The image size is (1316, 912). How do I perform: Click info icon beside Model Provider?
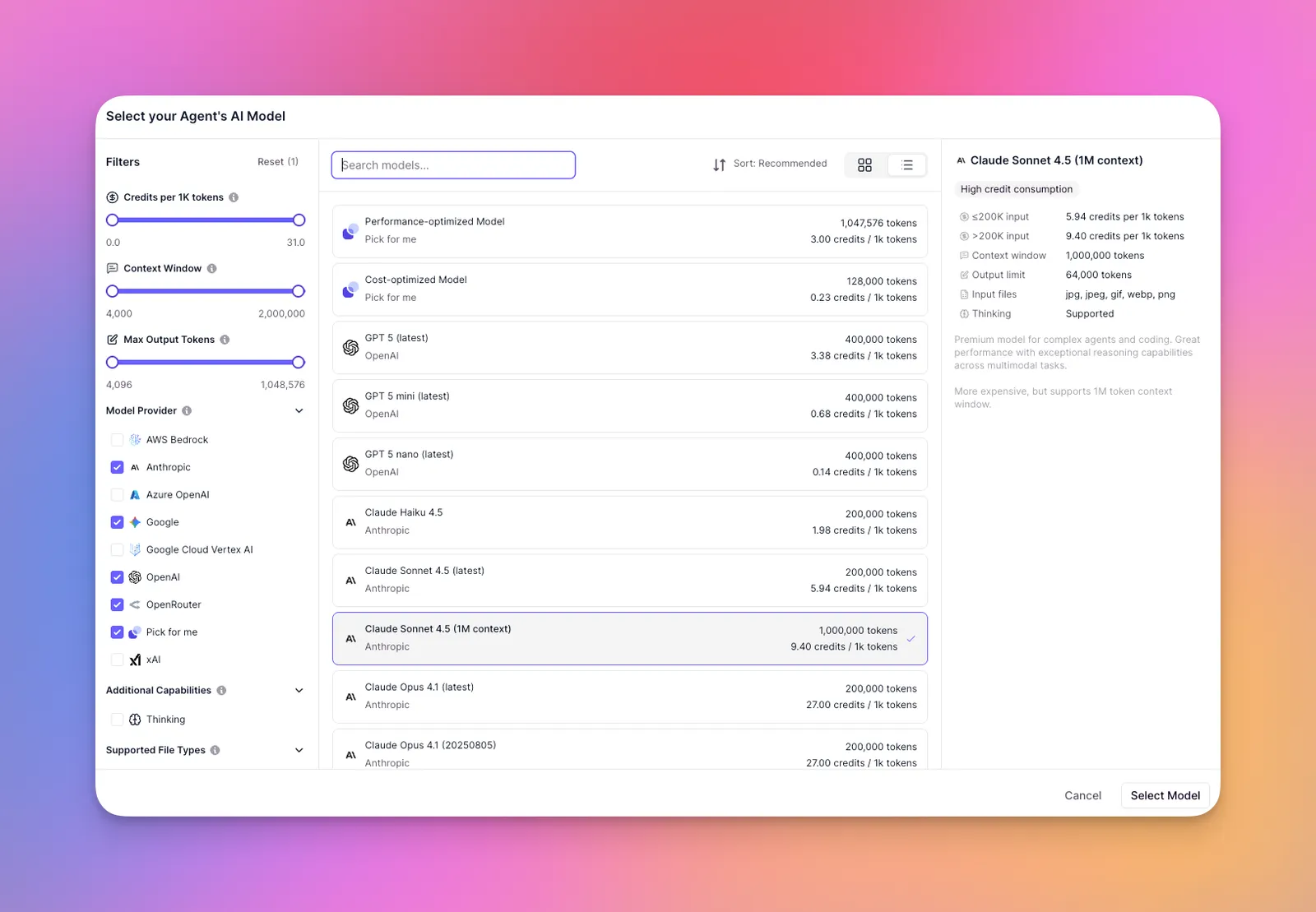pyautogui.click(x=187, y=411)
